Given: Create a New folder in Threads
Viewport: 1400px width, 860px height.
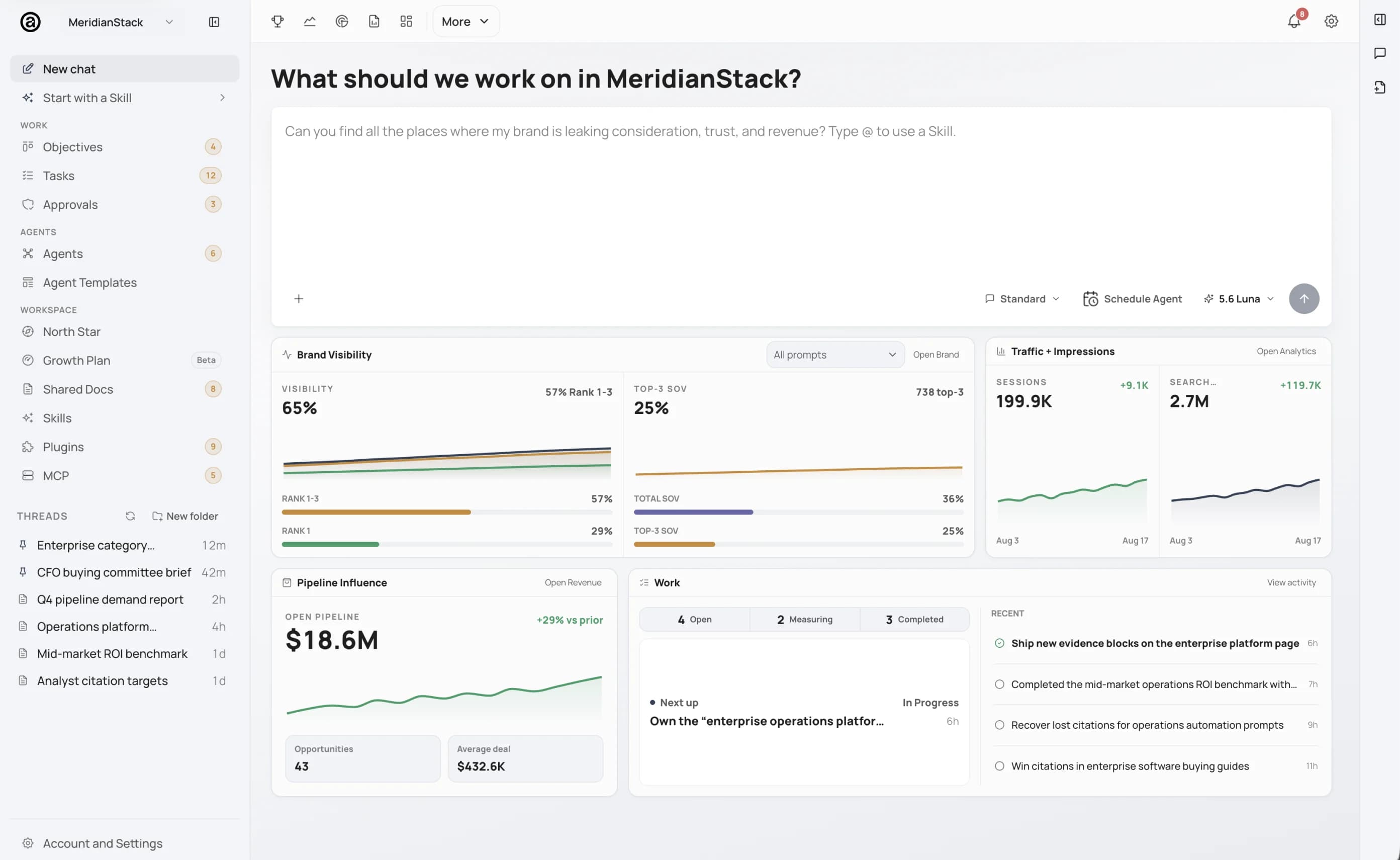Looking at the screenshot, I should [184, 516].
